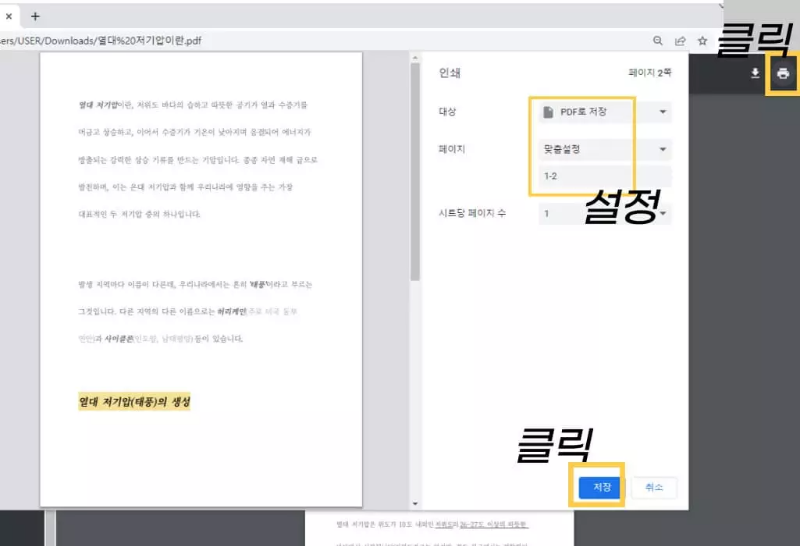800x546 pixels.
Task: Open the pages per sheet dropdown
Action: click(x=605, y=213)
